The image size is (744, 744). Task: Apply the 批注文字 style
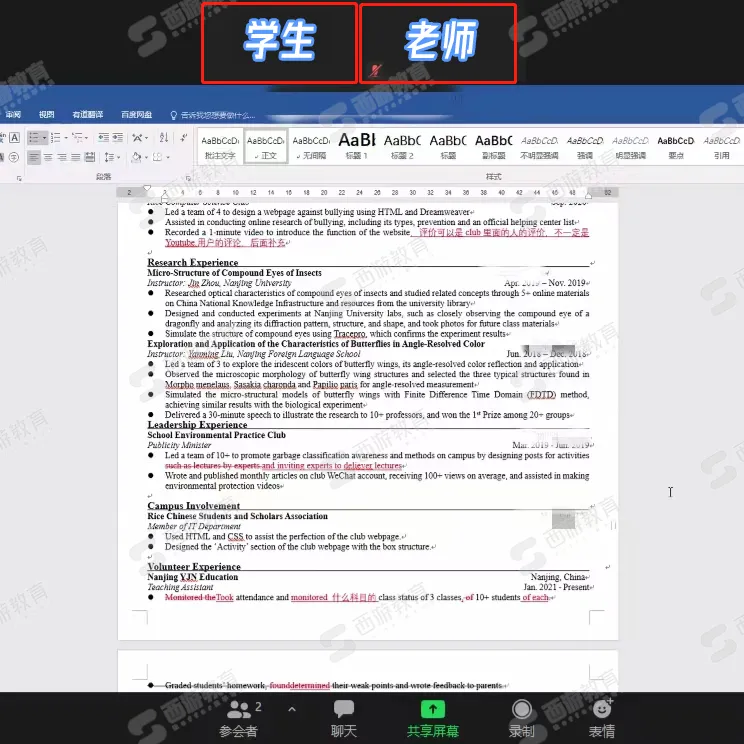tap(220, 147)
